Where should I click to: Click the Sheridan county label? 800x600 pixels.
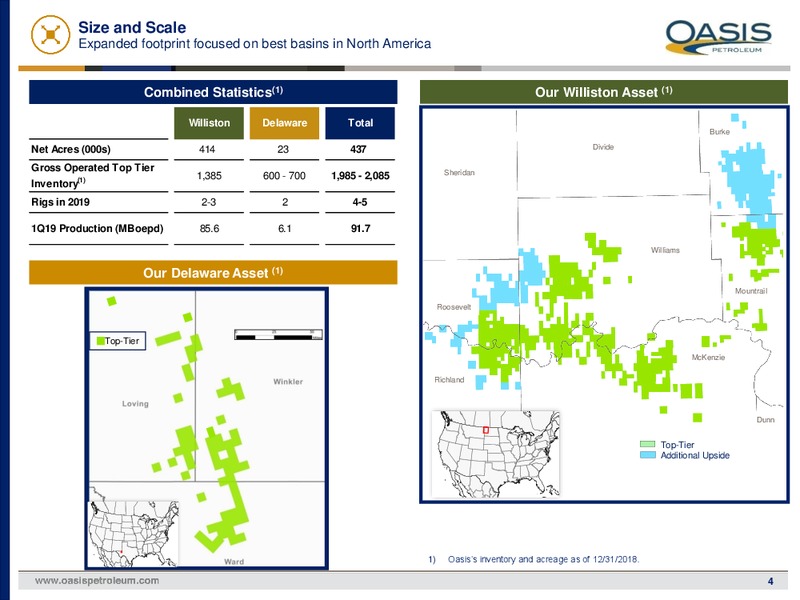[x=459, y=172]
